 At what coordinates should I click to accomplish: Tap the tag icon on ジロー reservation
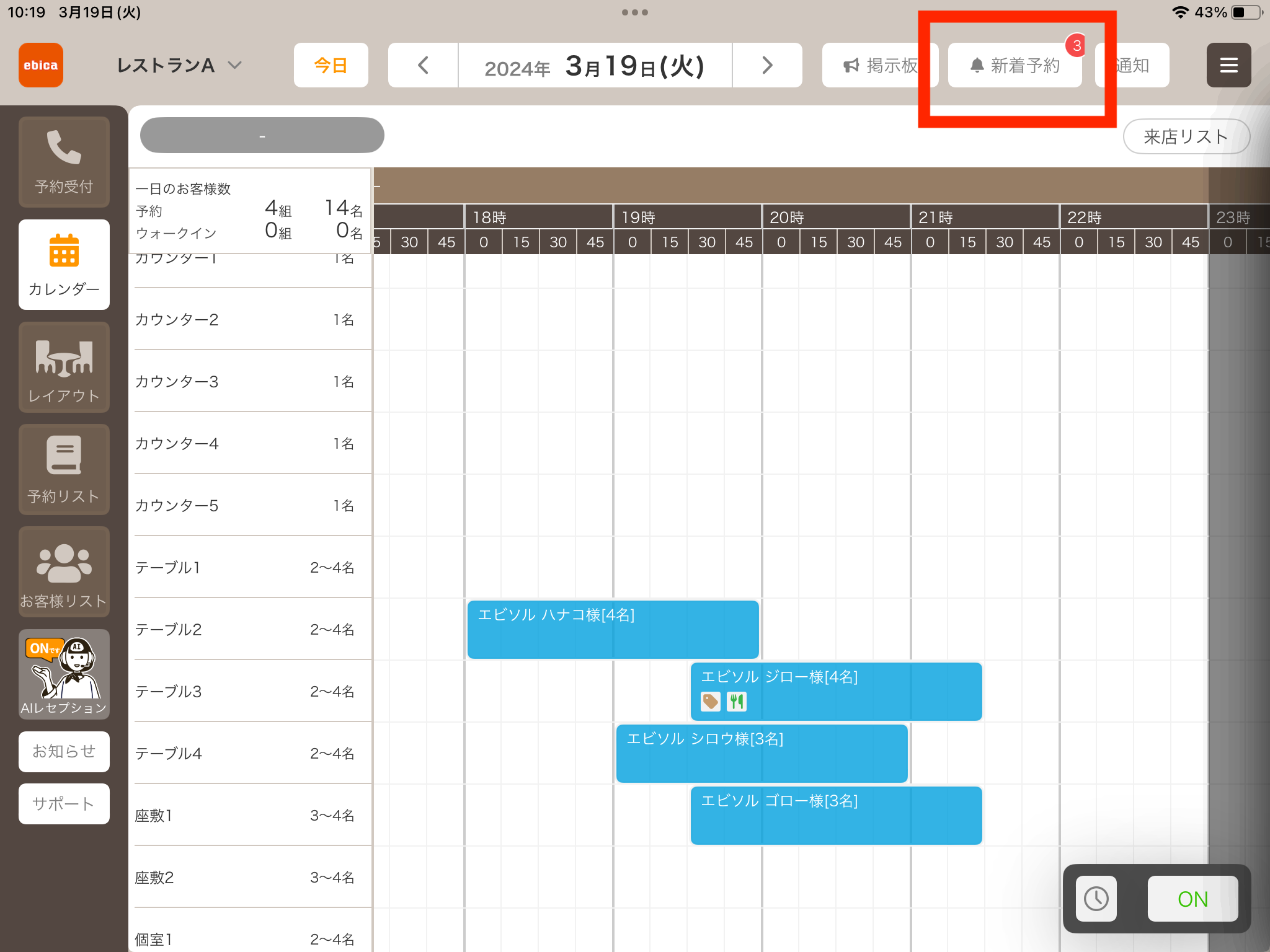pyautogui.click(x=711, y=702)
